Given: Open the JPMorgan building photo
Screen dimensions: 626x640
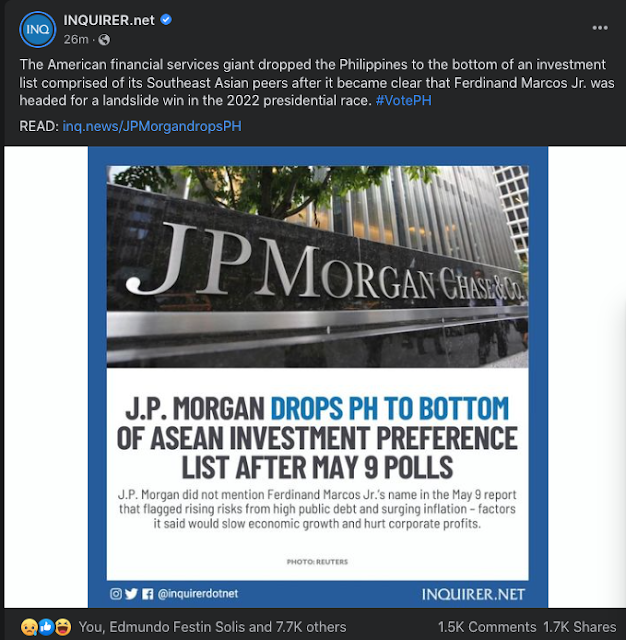Looking at the screenshot, I should coord(317,267).
